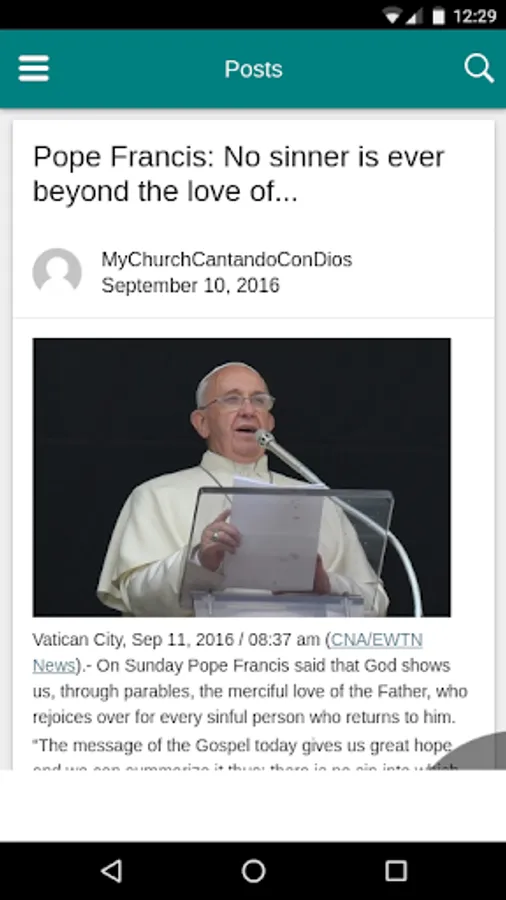This screenshot has width=506, height=900.
Task: Tap the 12:29 clock in status bar
Action: coord(474,16)
